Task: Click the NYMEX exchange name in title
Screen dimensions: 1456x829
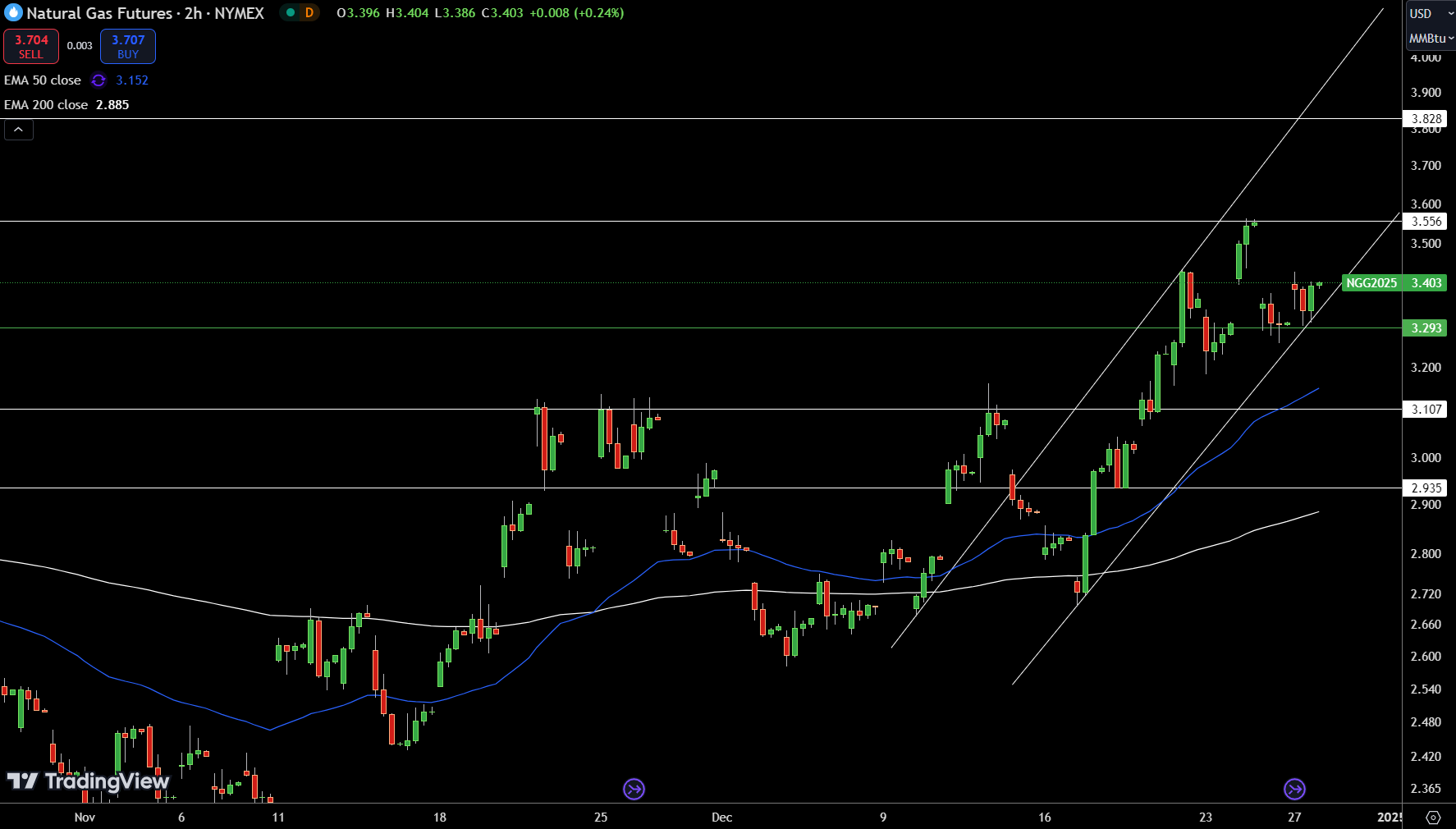Action: point(240,13)
